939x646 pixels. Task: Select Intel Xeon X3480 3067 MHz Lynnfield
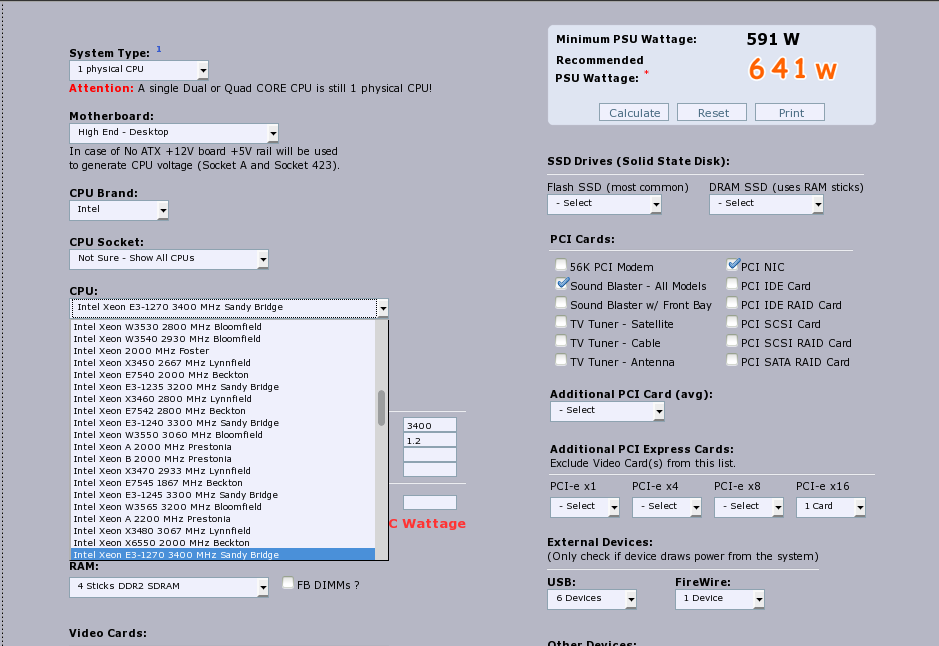[x=223, y=530]
